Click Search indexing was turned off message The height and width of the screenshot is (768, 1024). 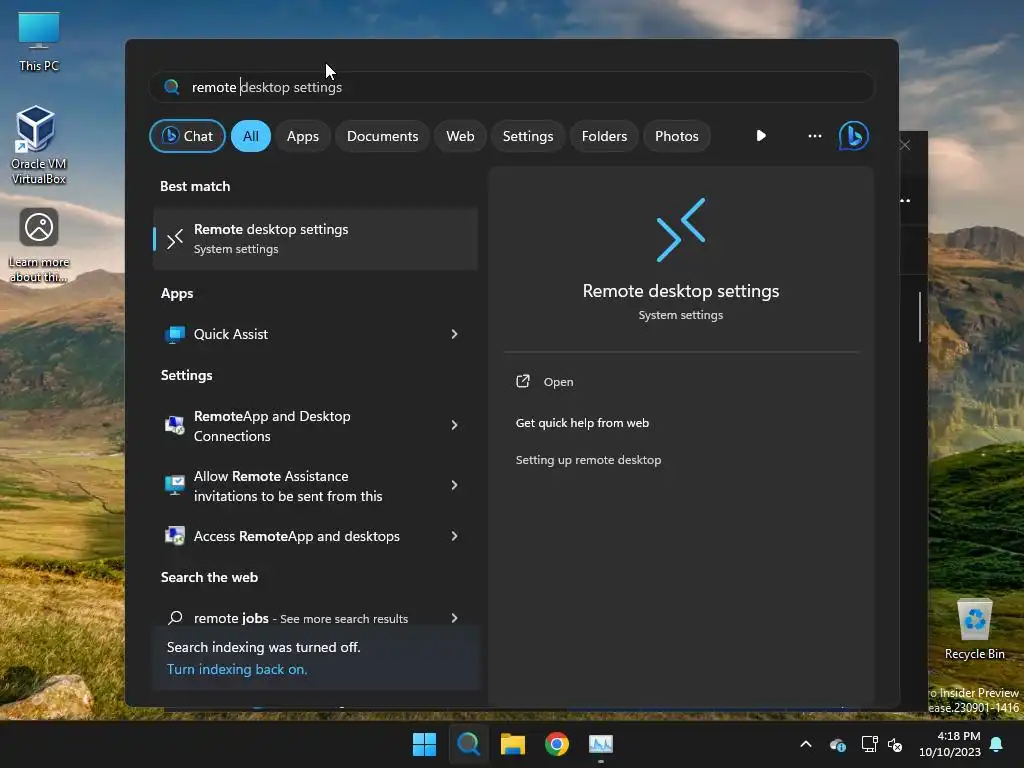pyautogui.click(x=264, y=647)
